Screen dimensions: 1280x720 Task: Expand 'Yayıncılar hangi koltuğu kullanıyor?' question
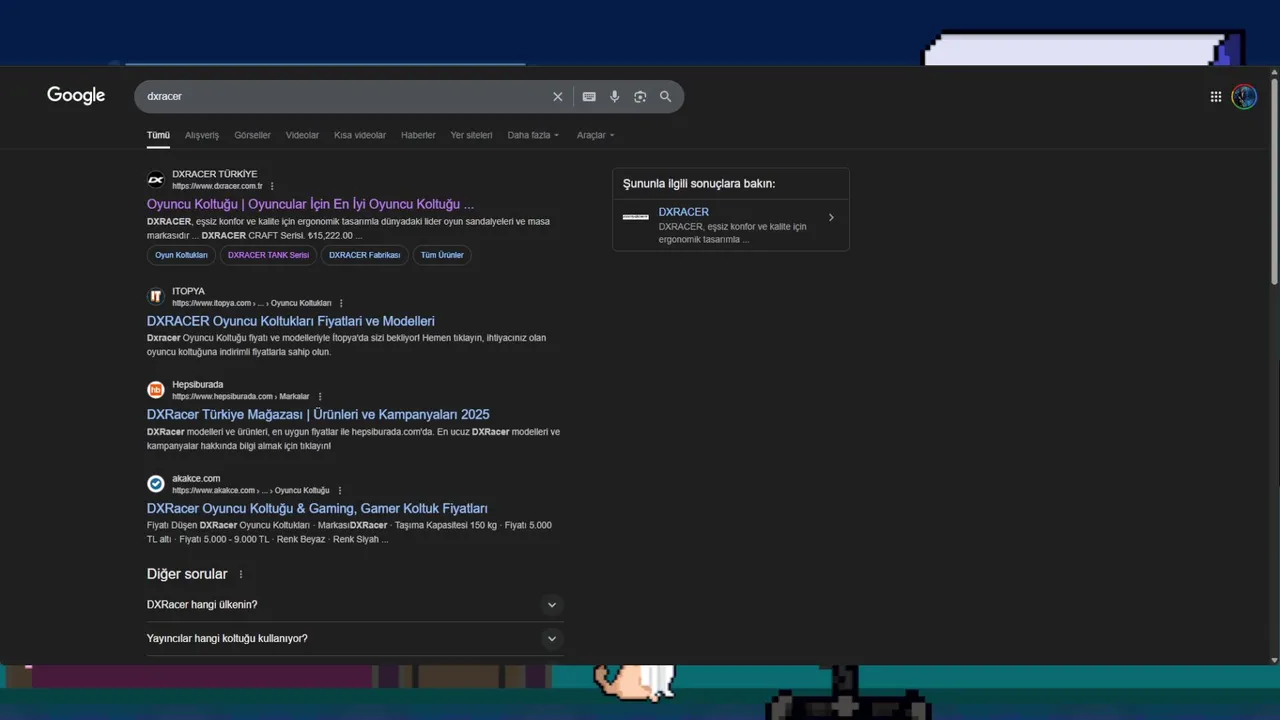(x=355, y=639)
